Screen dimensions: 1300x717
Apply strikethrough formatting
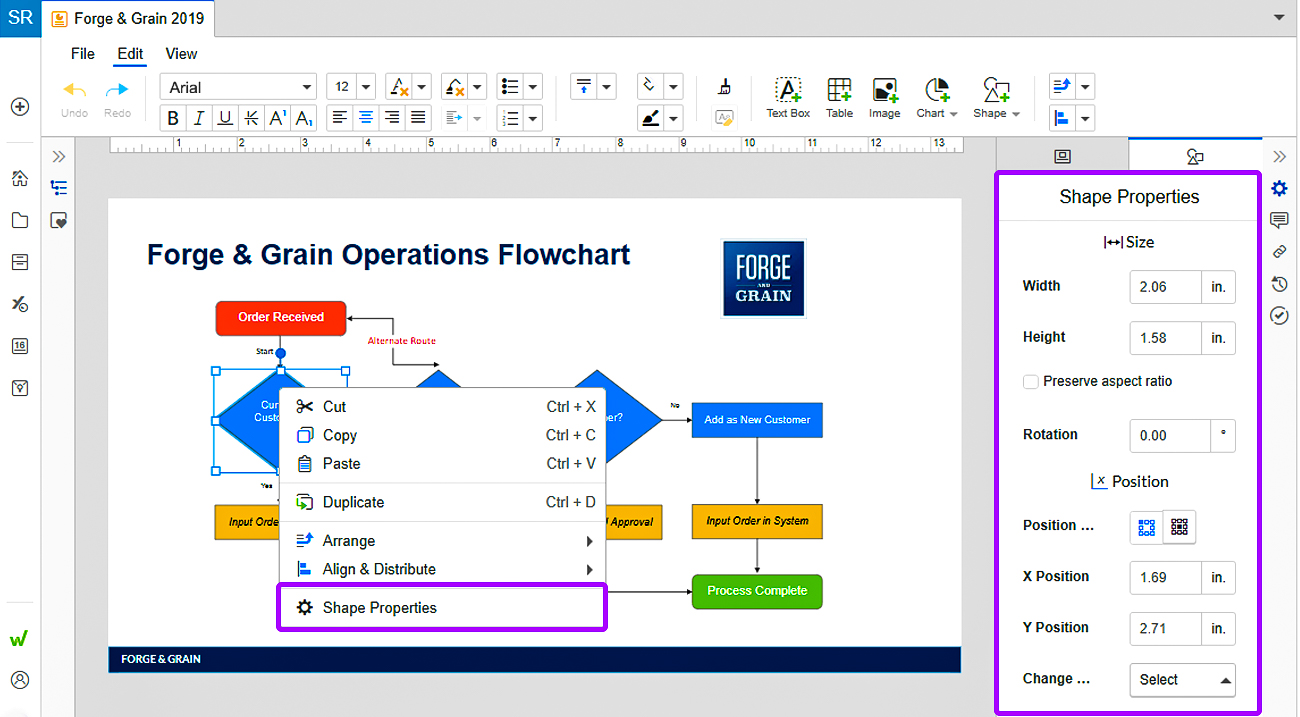coord(251,118)
